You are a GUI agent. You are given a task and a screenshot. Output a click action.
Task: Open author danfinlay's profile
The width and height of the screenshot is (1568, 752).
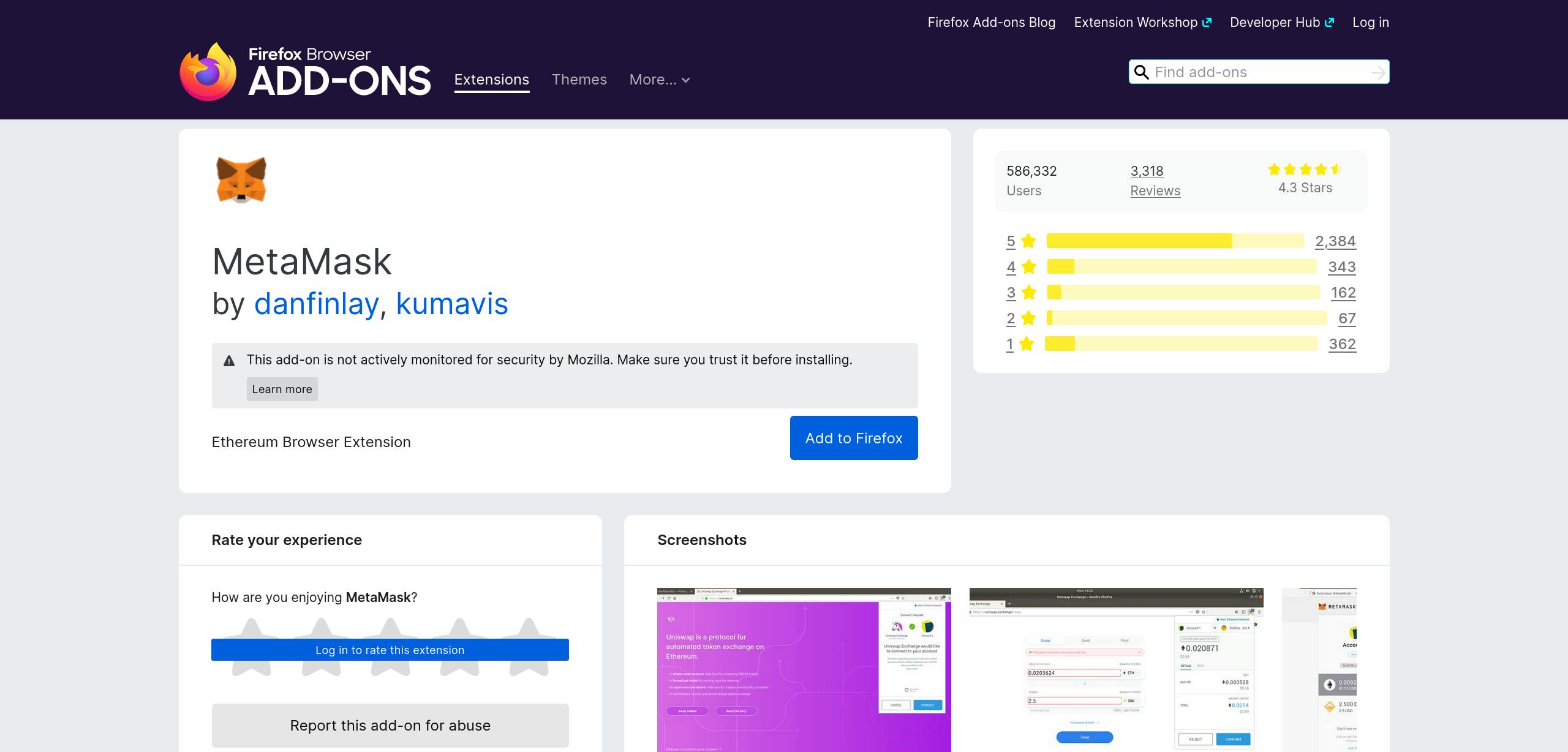click(317, 304)
